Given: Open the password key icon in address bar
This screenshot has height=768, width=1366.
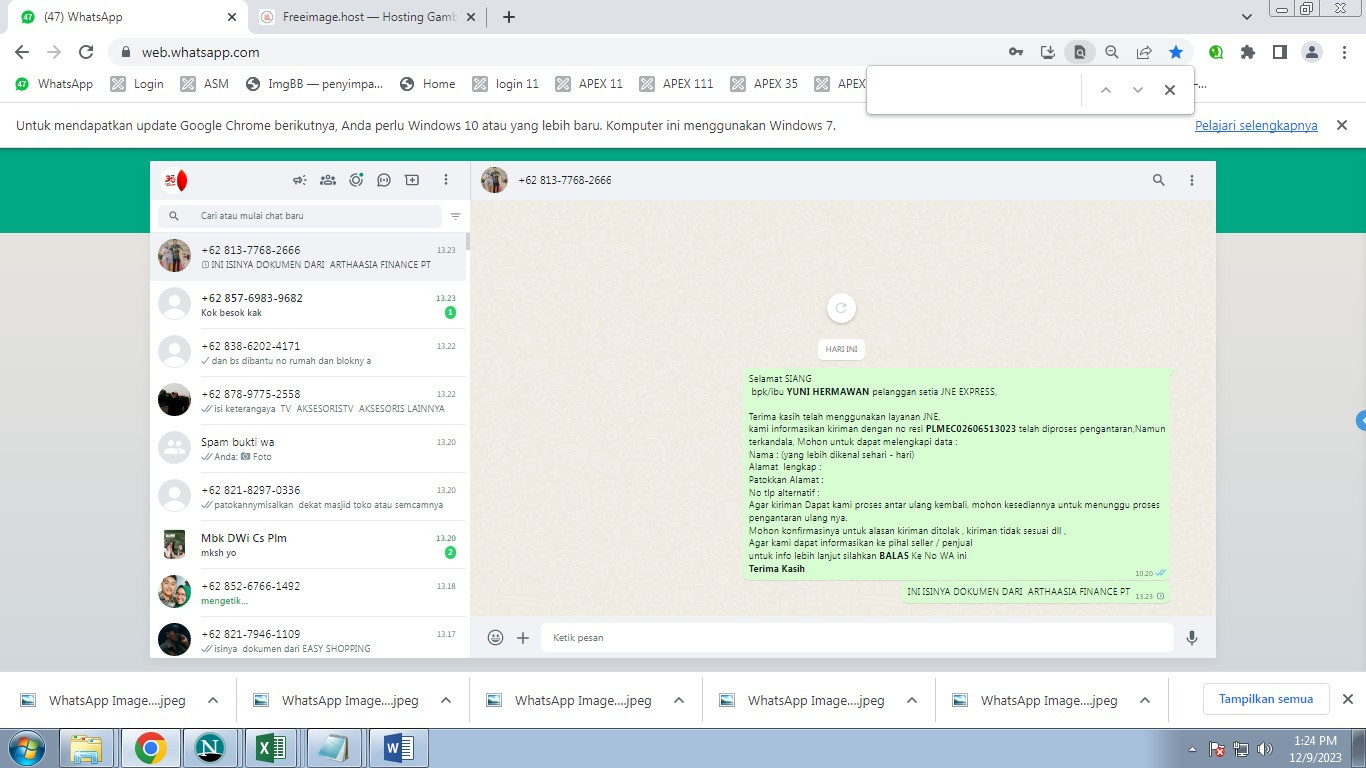Looking at the screenshot, I should [1016, 52].
